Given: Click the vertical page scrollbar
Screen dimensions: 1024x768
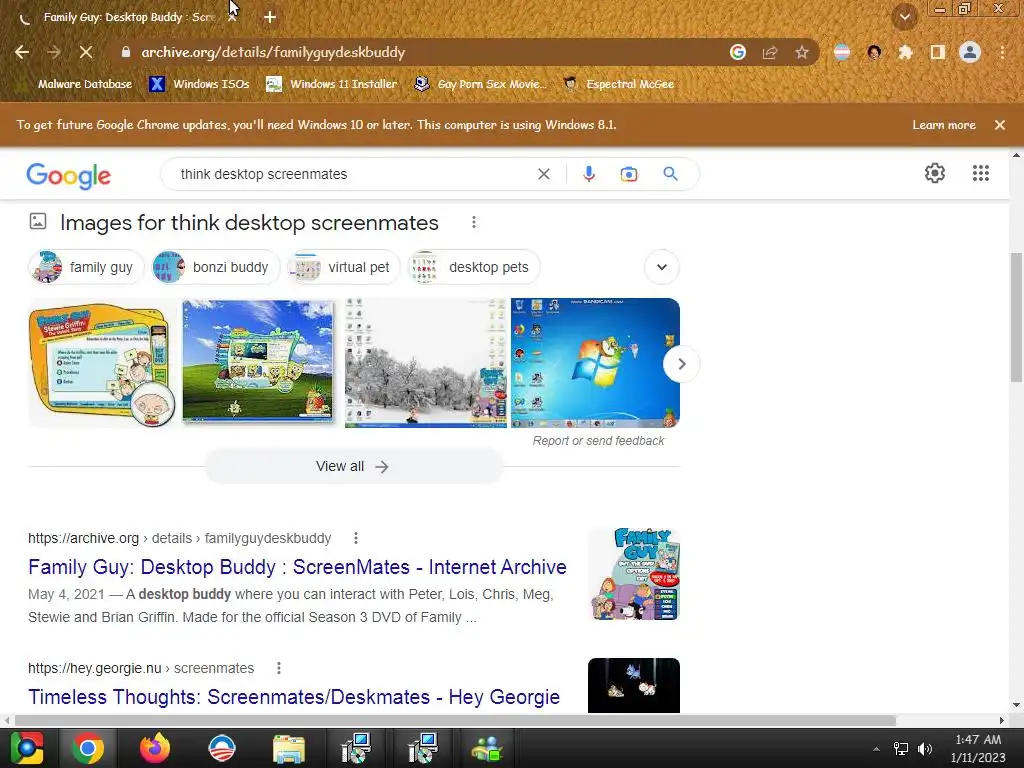Looking at the screenshot, I should point(1016,317).
